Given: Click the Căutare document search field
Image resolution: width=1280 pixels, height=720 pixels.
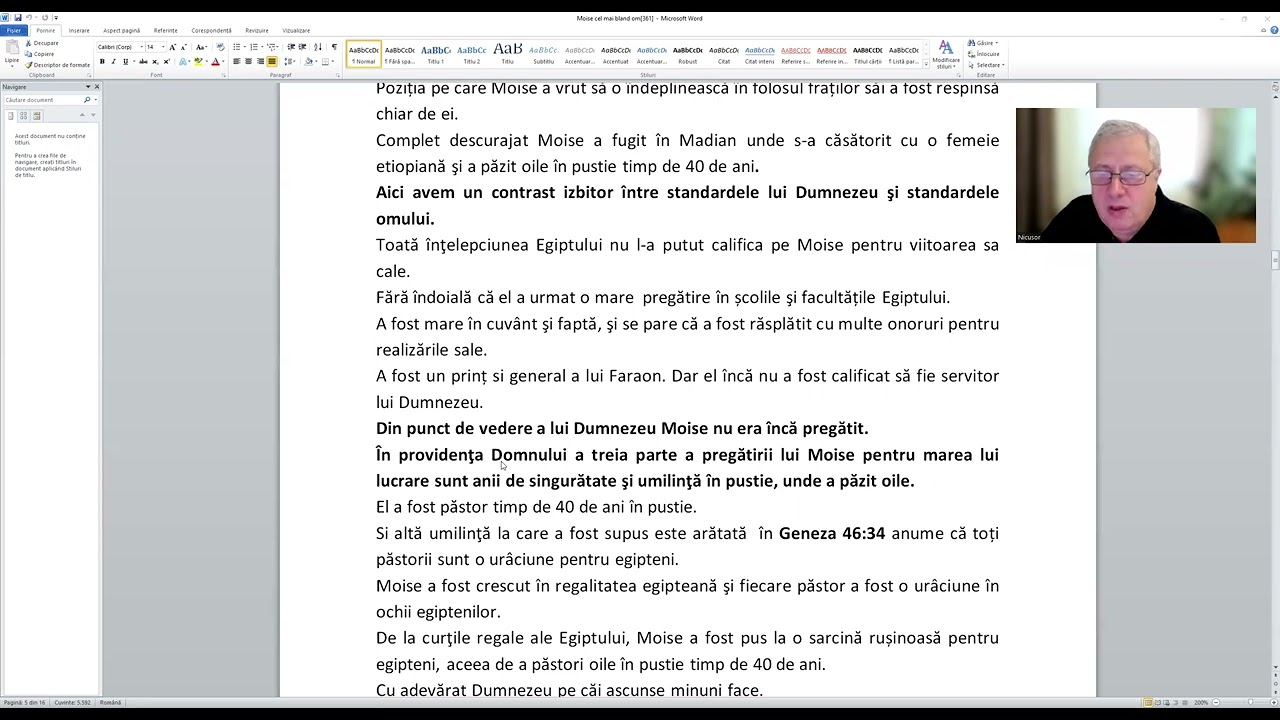Looking at the screenshot, I should (44, 100).
